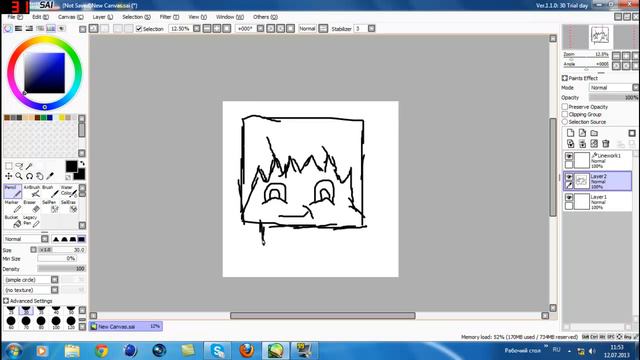Select the Zoom magnifier tool

19,176
